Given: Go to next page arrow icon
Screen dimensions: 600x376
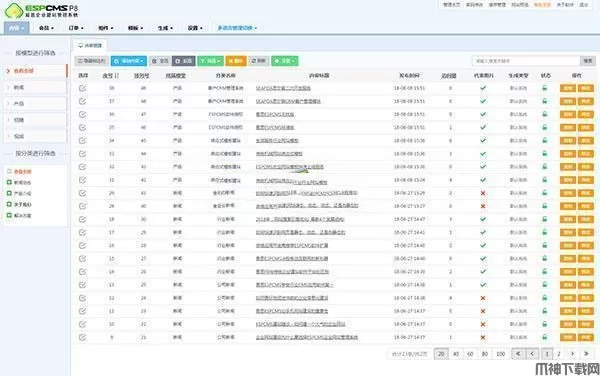Looking at the screenshot, I should 572,354.
